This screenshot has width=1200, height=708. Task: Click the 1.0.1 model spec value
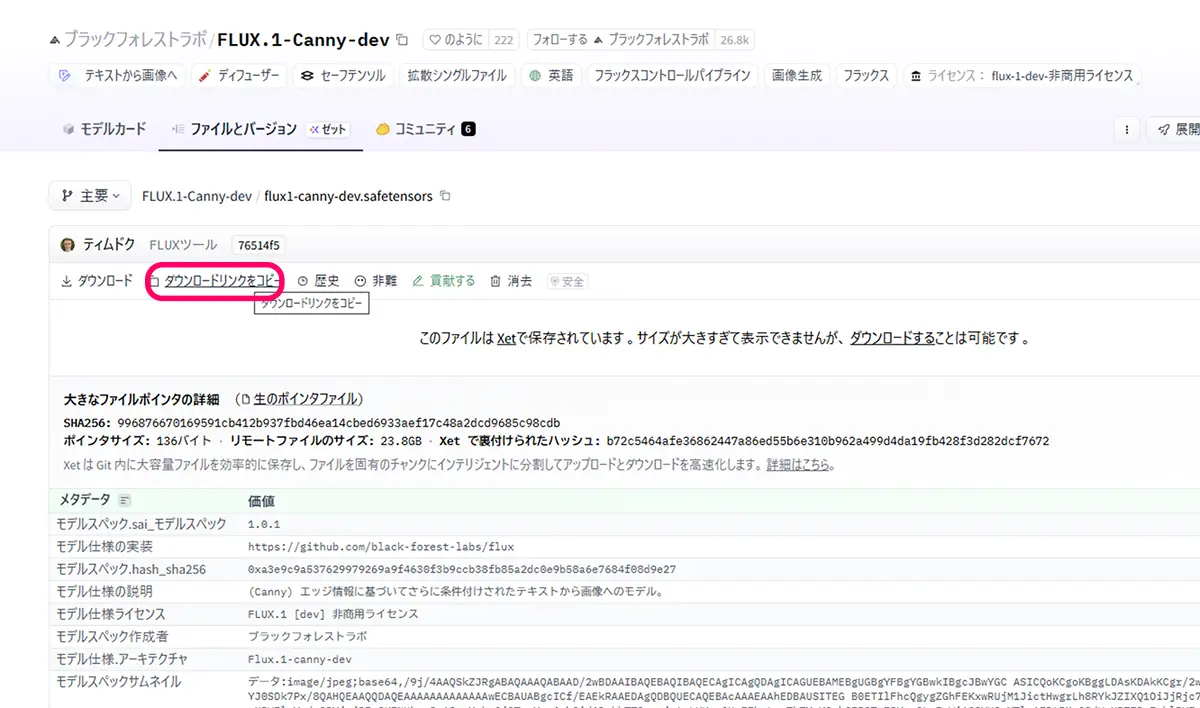coord(265,524)
